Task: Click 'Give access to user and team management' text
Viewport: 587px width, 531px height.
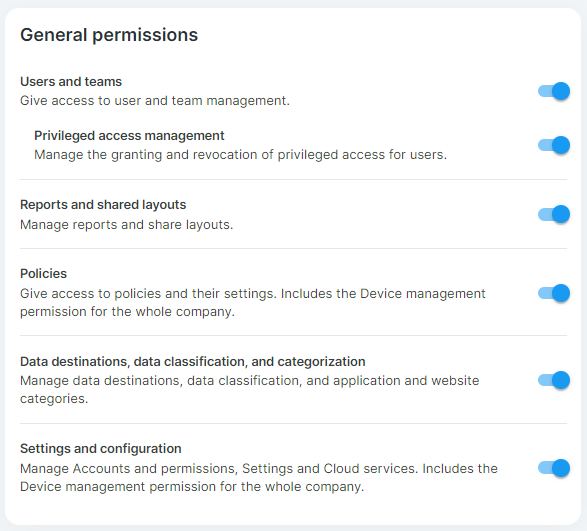Action: click(155, 101)
